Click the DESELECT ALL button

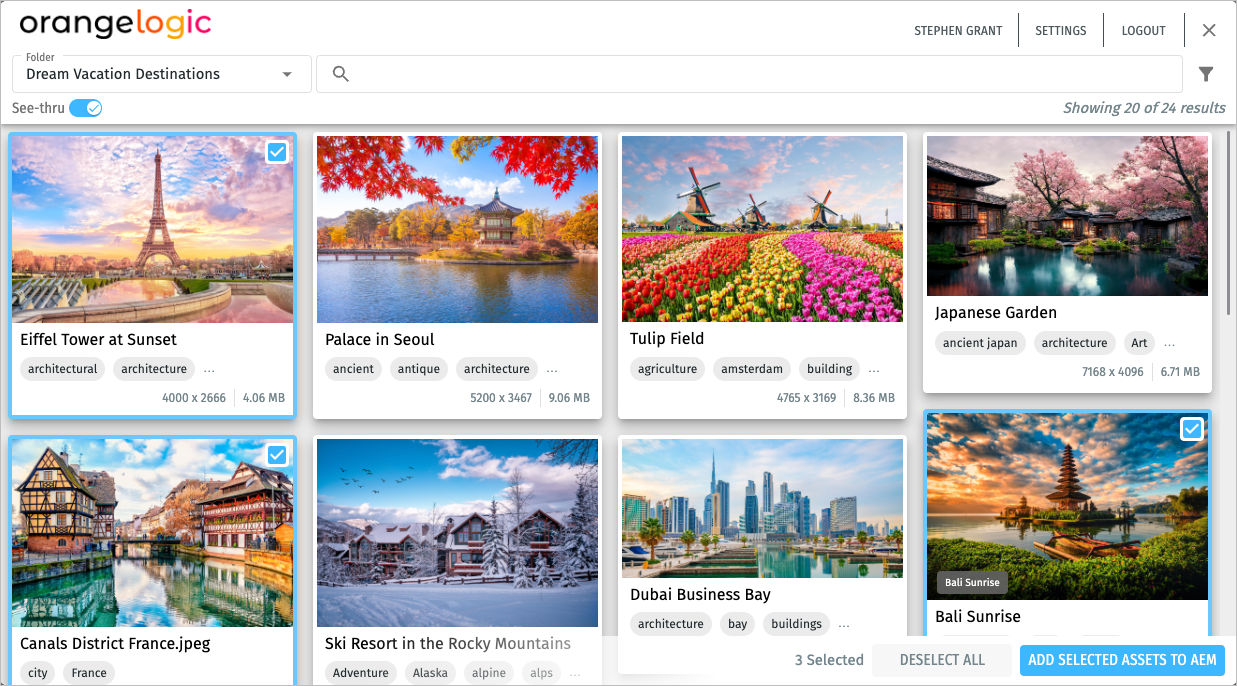tap(942, 660)
